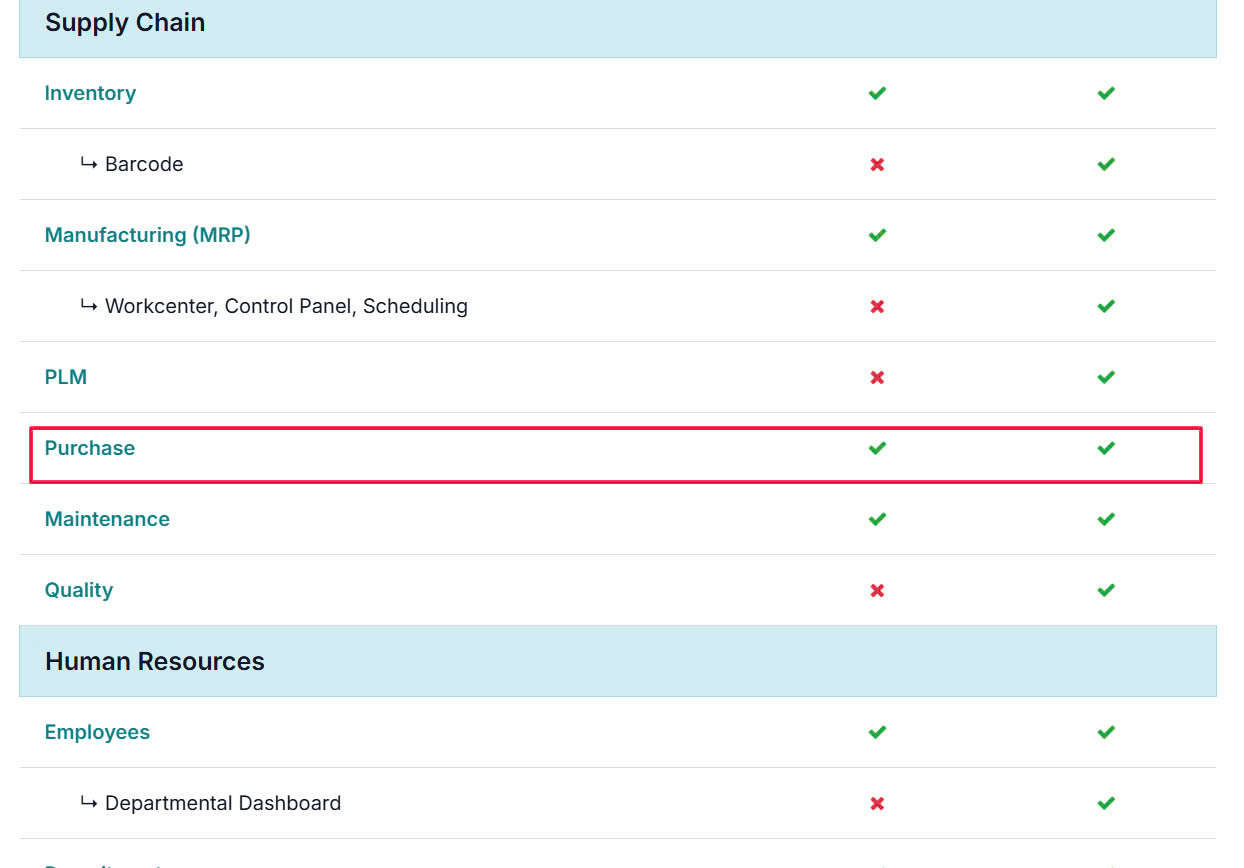The image size is (1244, 868).
Task: Go to the PLM app page
Action: (66, 377)
